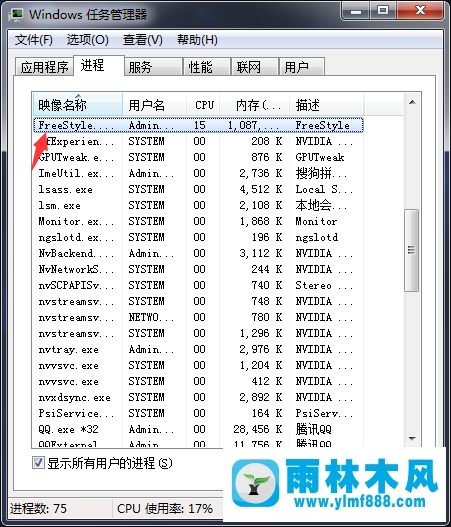The image size is (451, 527).
Task: Switch to the 应用程序 tab
Action: [44, 67]
